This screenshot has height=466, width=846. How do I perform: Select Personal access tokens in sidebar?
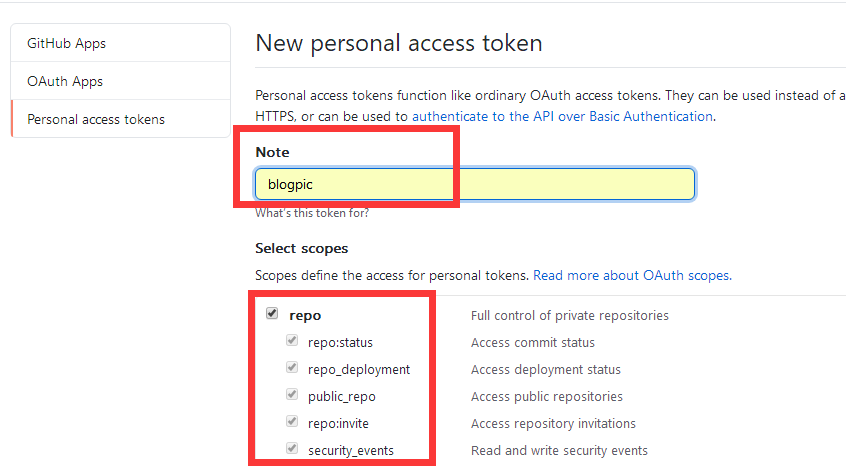(120, 119)
